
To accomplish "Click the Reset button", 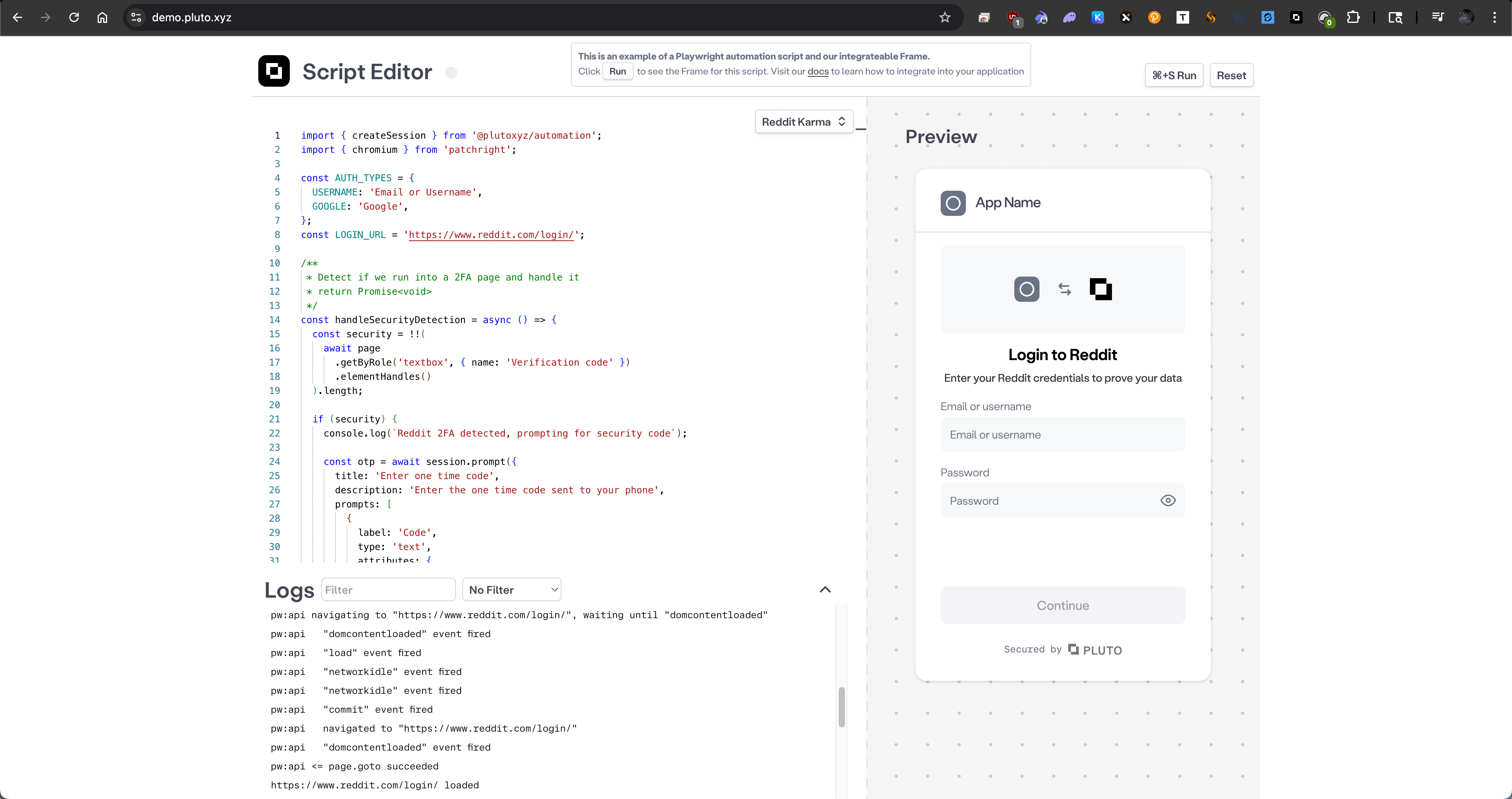I will click(x=1231, y=75).
